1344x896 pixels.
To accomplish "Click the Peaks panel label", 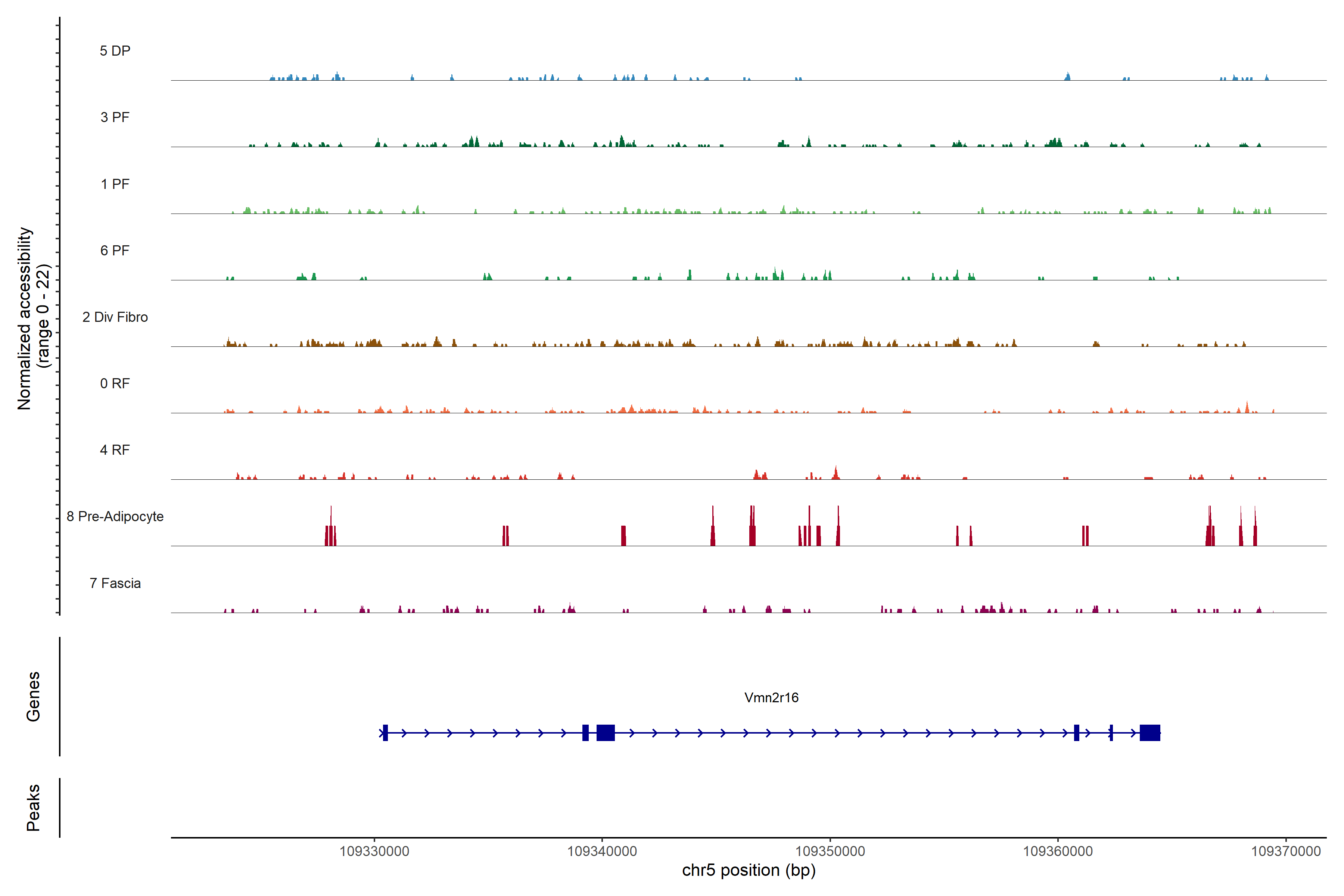I will click(33, 808).
